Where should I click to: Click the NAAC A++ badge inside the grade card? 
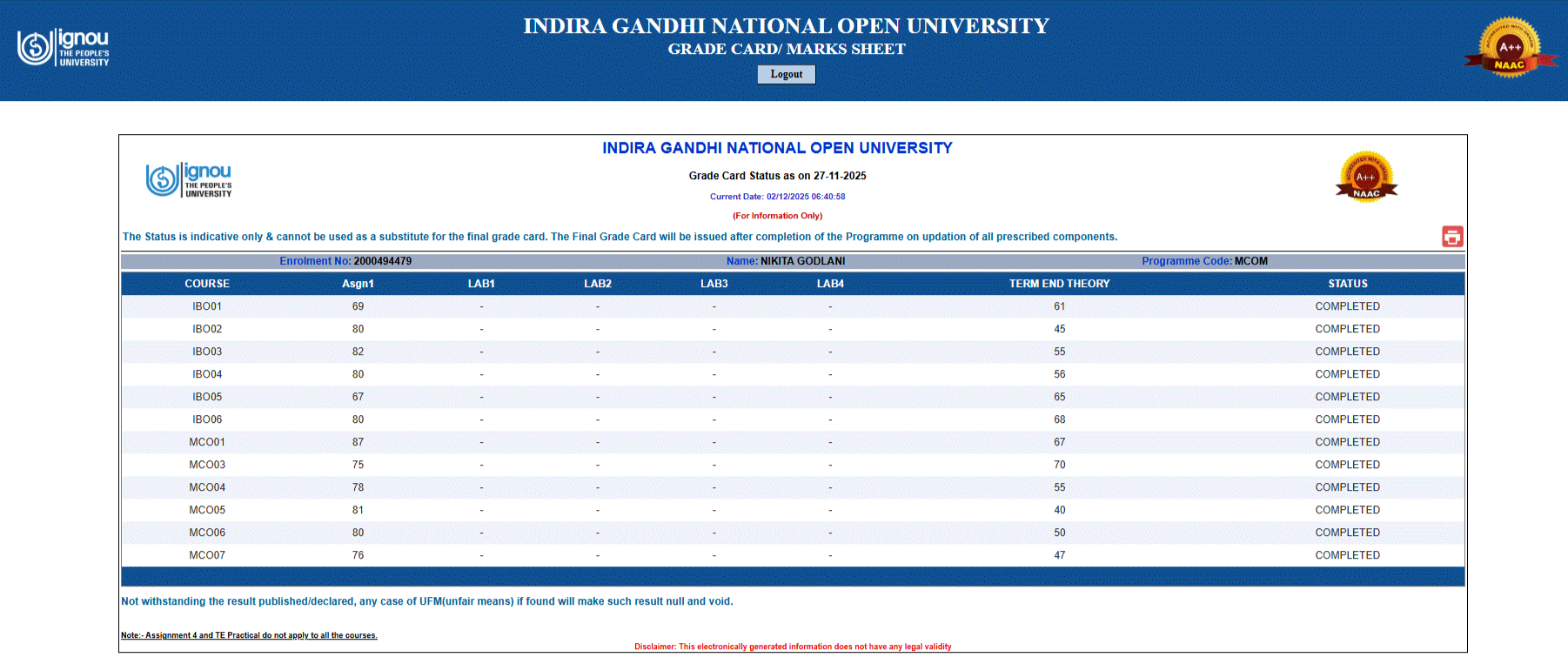[1366, 178]
